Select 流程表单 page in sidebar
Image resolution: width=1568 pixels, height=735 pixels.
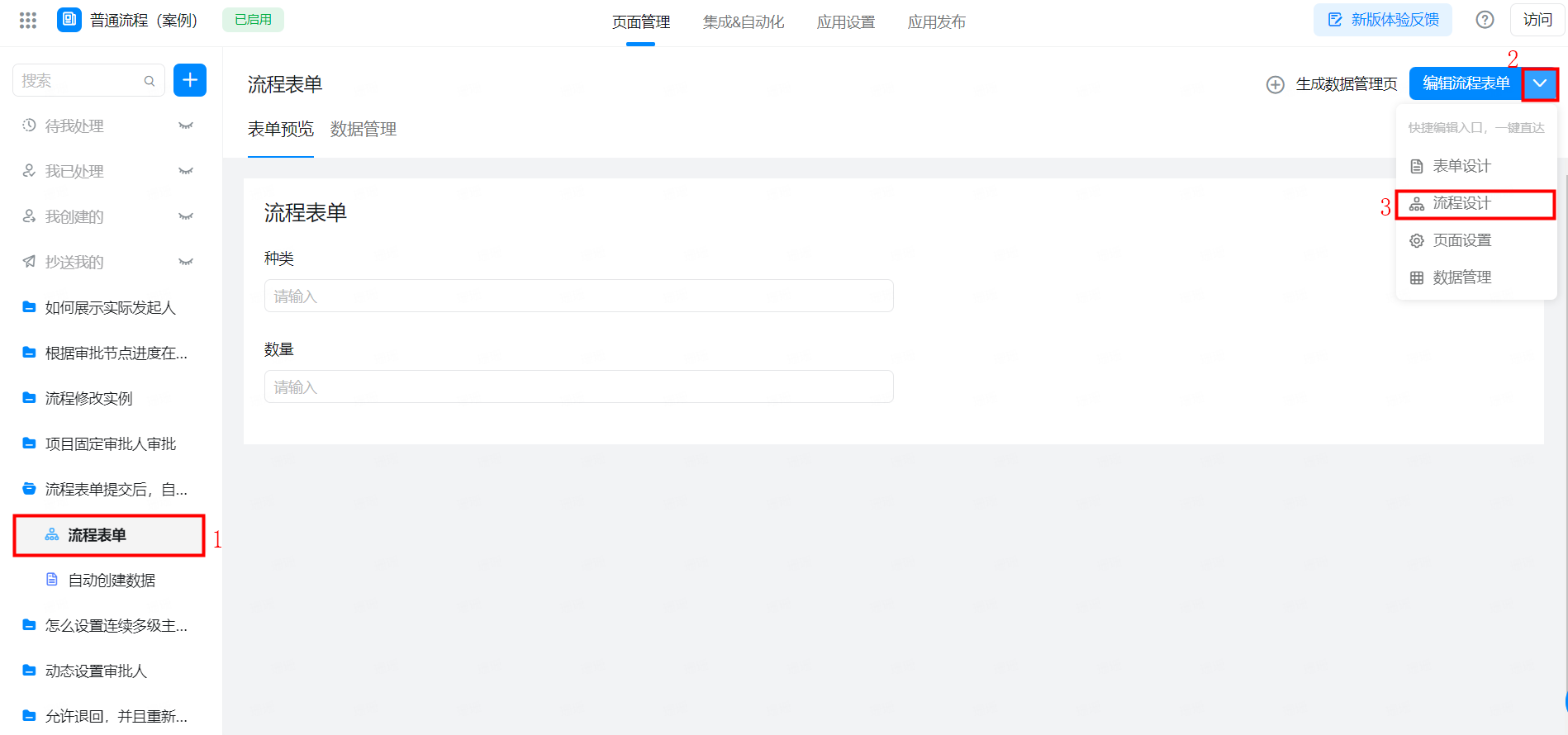(109, 535)
